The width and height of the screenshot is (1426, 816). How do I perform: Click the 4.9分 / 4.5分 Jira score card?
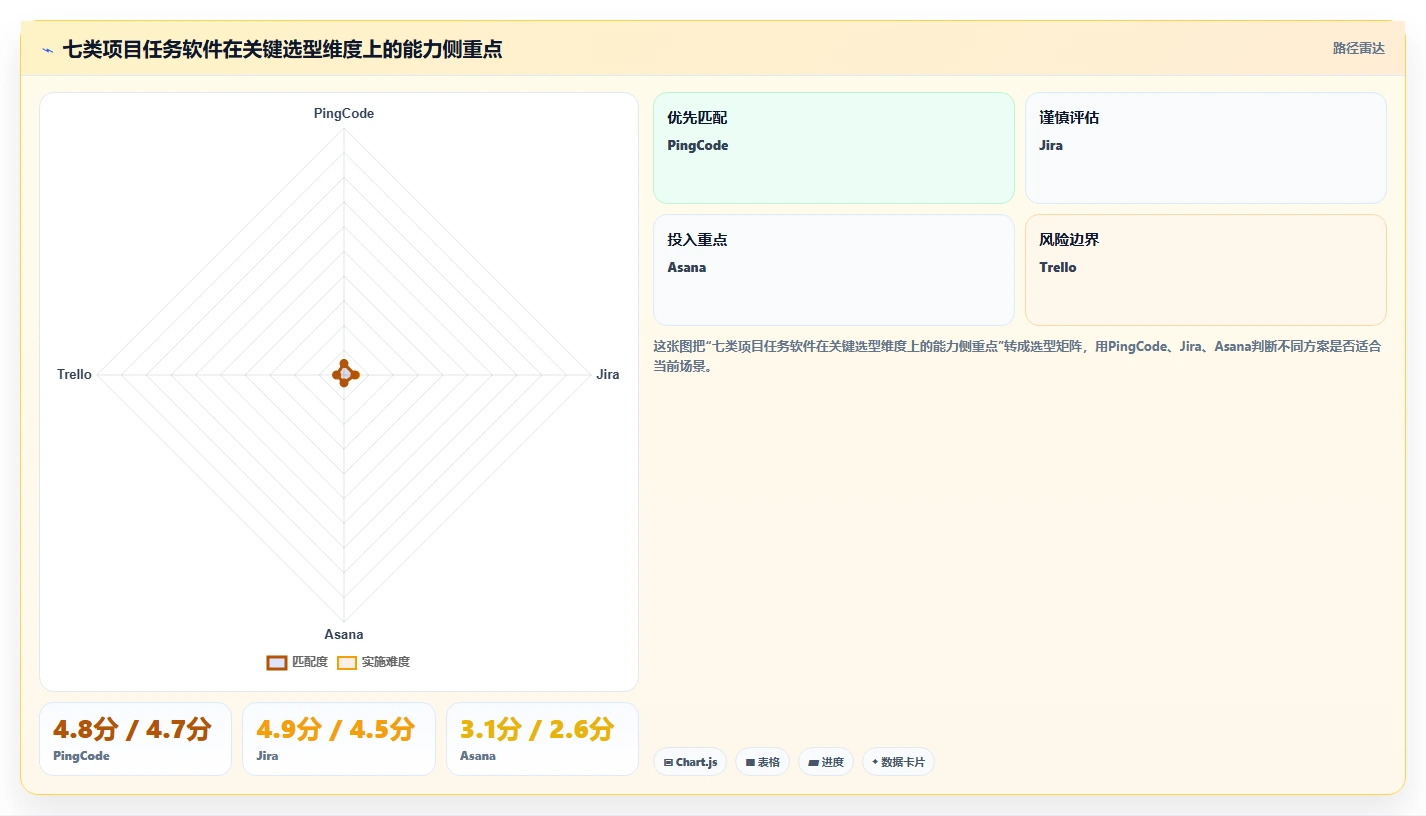tap(339, 739)
